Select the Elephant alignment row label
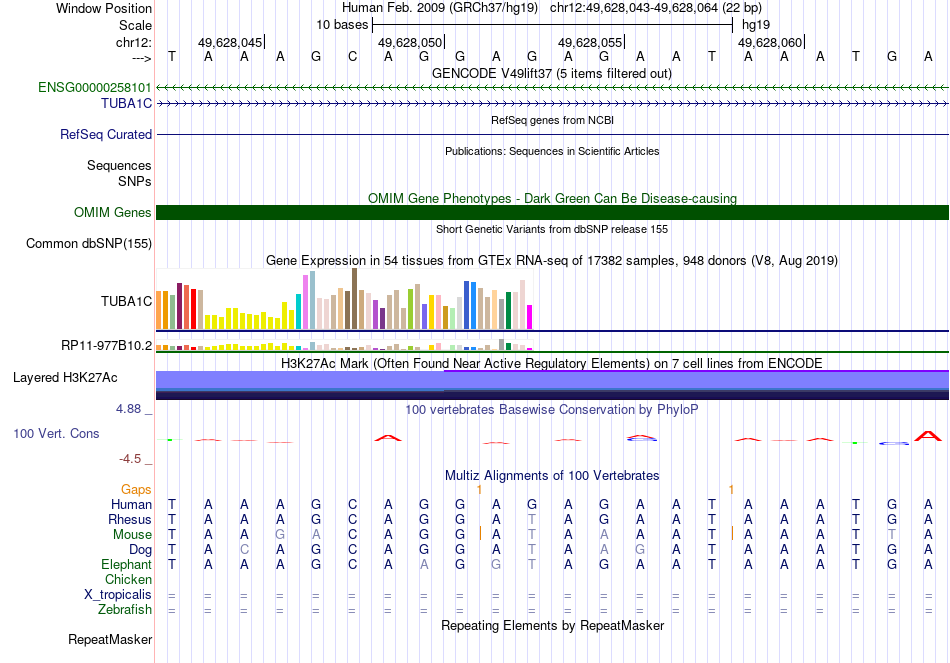The image size is (950, 663). coord(127,564)
